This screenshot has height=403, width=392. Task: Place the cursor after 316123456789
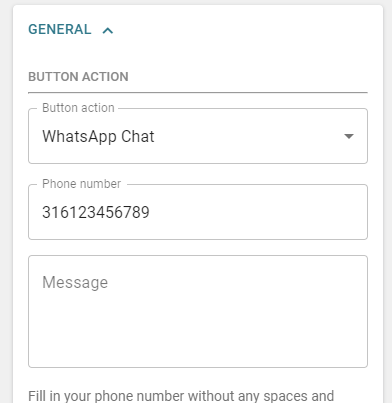150,212
